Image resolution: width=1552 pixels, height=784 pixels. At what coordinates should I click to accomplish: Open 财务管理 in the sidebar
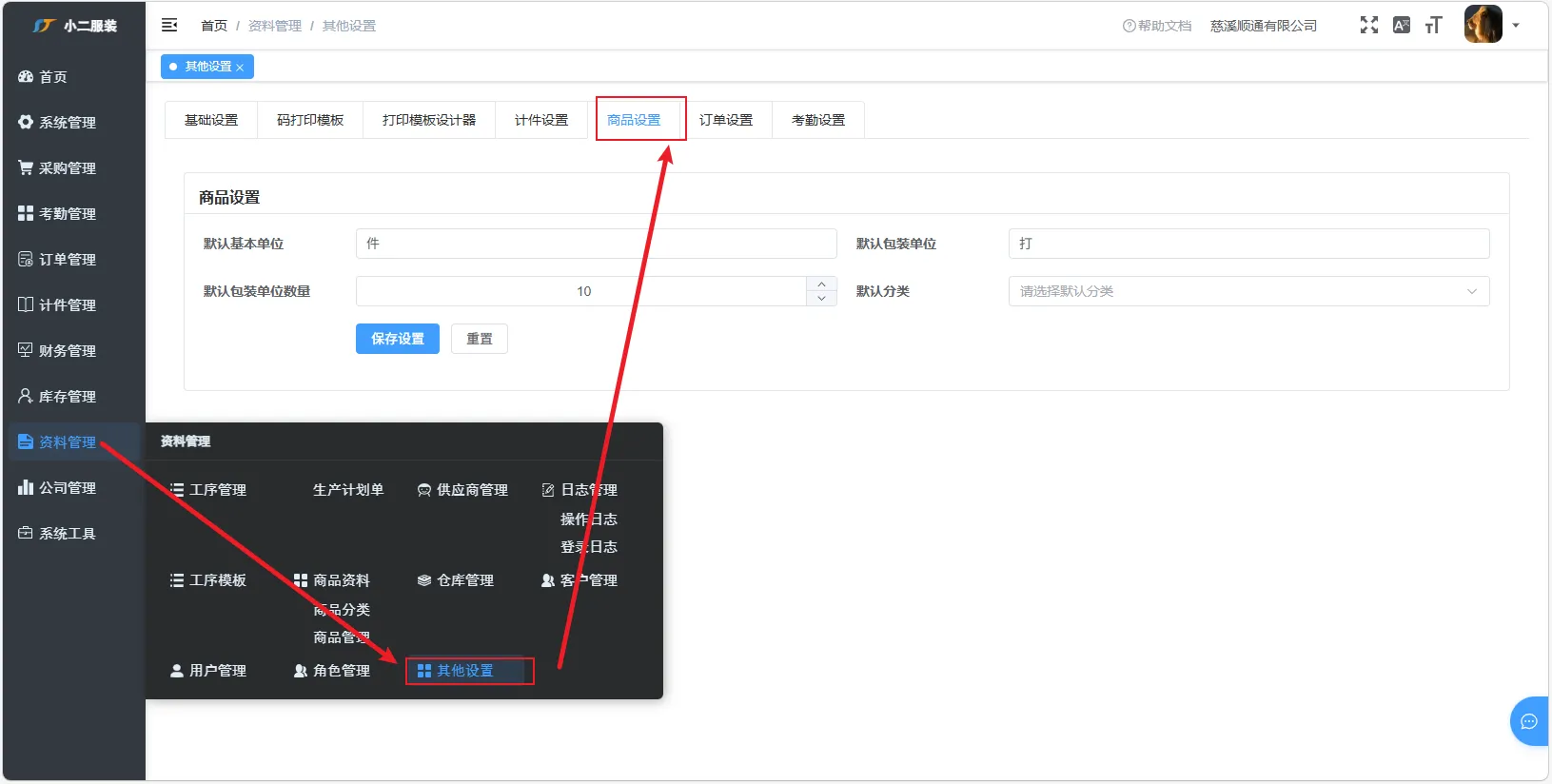[72, 351]
